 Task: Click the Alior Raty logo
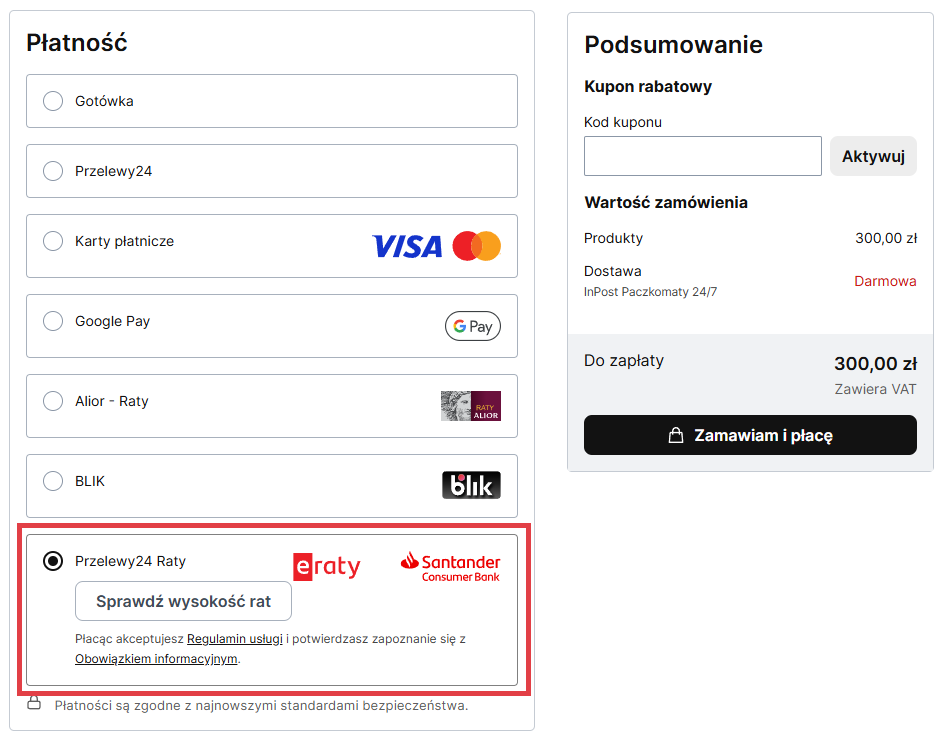click(x=471, y=406)
